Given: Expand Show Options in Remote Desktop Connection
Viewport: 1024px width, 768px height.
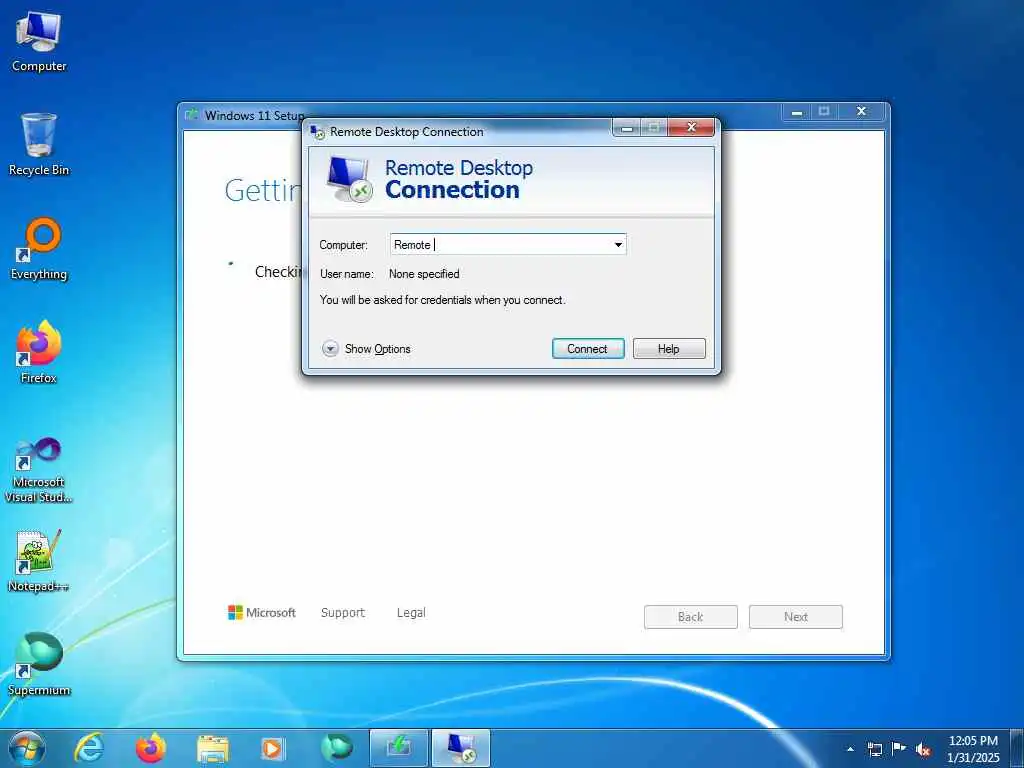Looking at the screenshot, I should click(366, 349).
